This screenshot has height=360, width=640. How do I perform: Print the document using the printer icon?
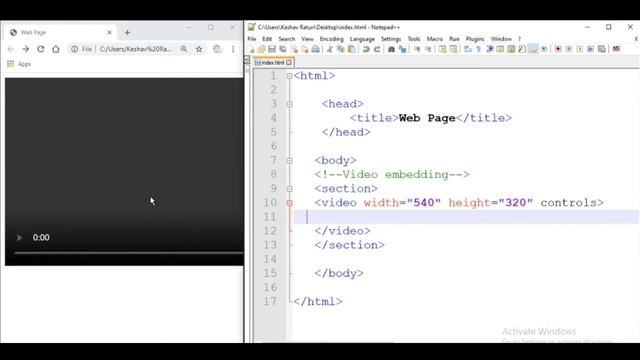point(316,49)
